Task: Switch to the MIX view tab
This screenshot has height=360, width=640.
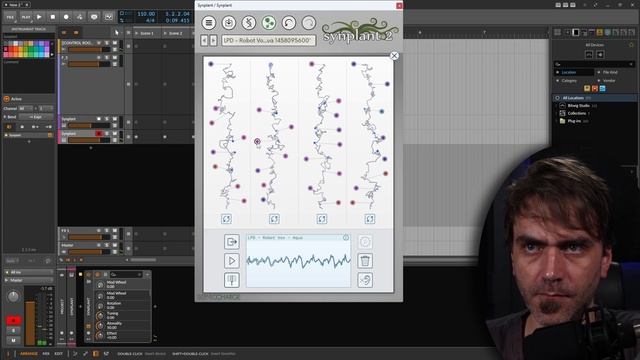Action: pos(46,354)
